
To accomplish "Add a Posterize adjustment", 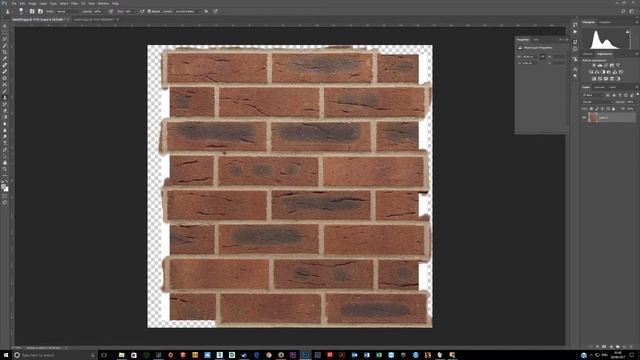I will (600, 79).
